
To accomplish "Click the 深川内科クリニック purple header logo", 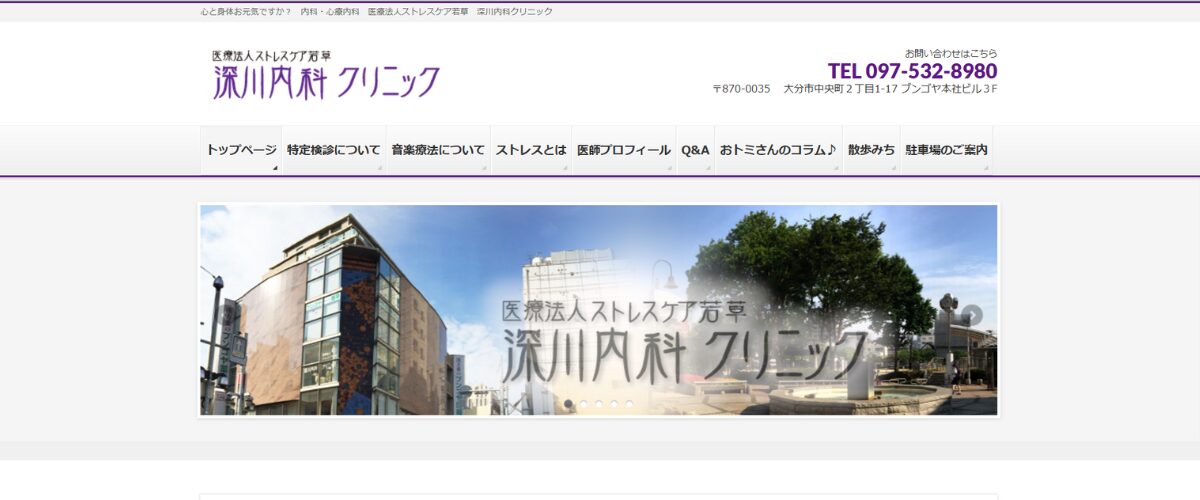I will (326, 75).
